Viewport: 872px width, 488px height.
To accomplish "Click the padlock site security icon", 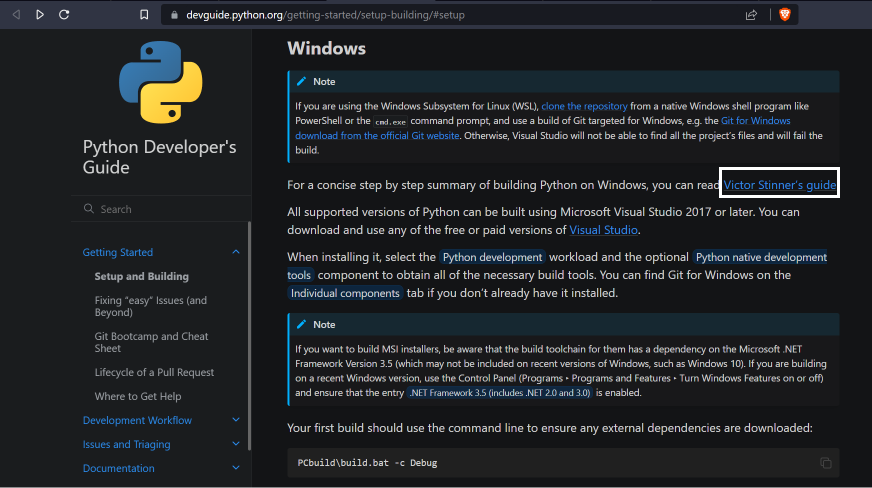I will tap(175, 15).
